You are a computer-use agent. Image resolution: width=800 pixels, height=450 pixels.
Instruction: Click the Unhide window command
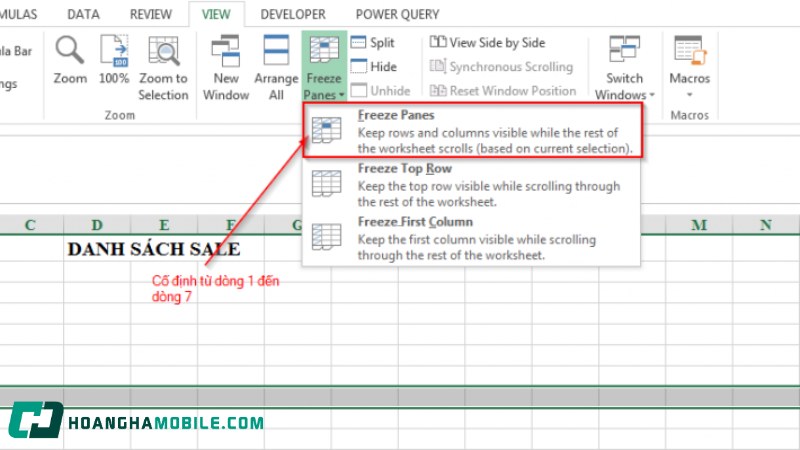pos(381,90)
